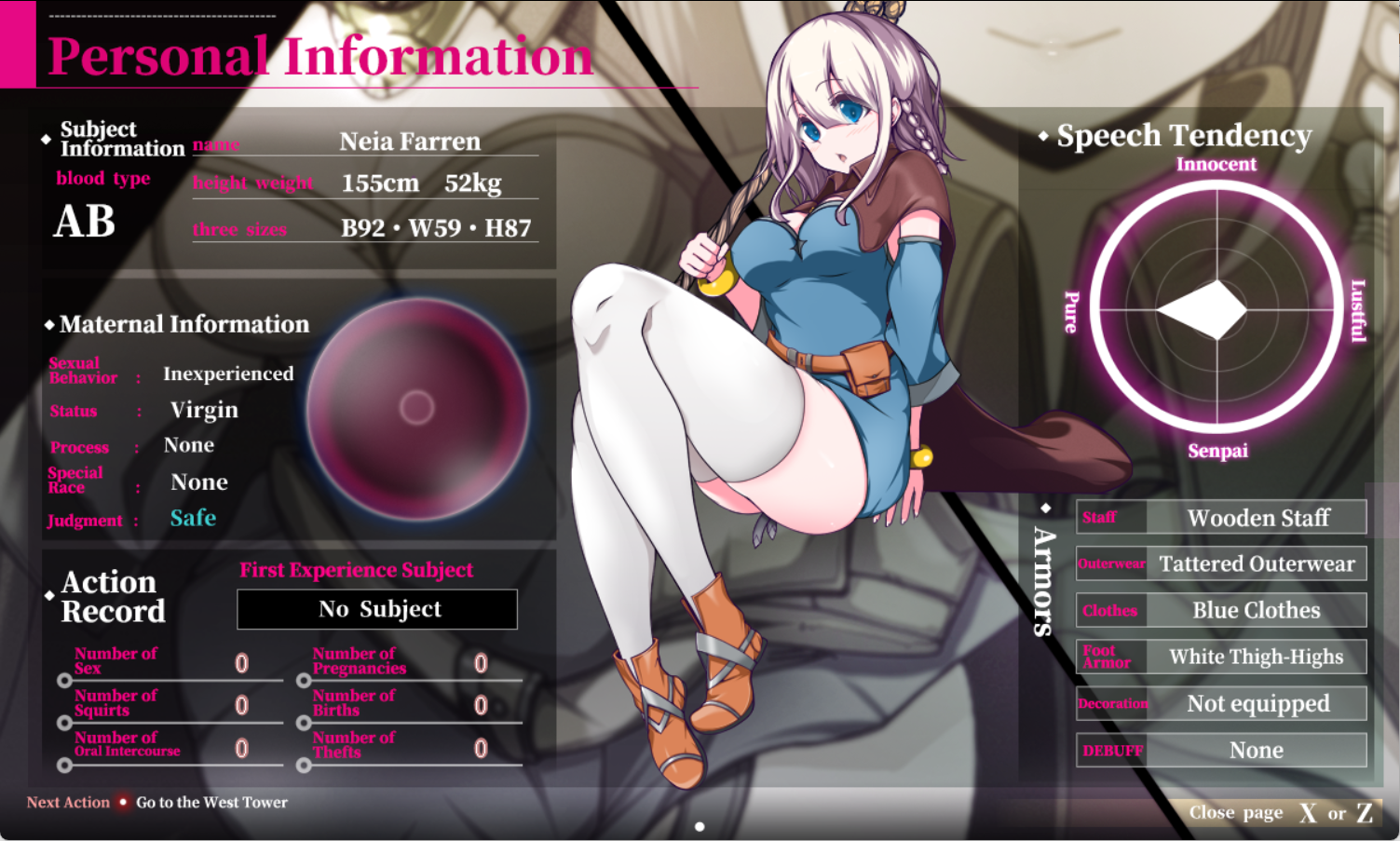This screenshot has width=1400, height=841.
Task: Click the Close page button
Action: coord(1280,813)
